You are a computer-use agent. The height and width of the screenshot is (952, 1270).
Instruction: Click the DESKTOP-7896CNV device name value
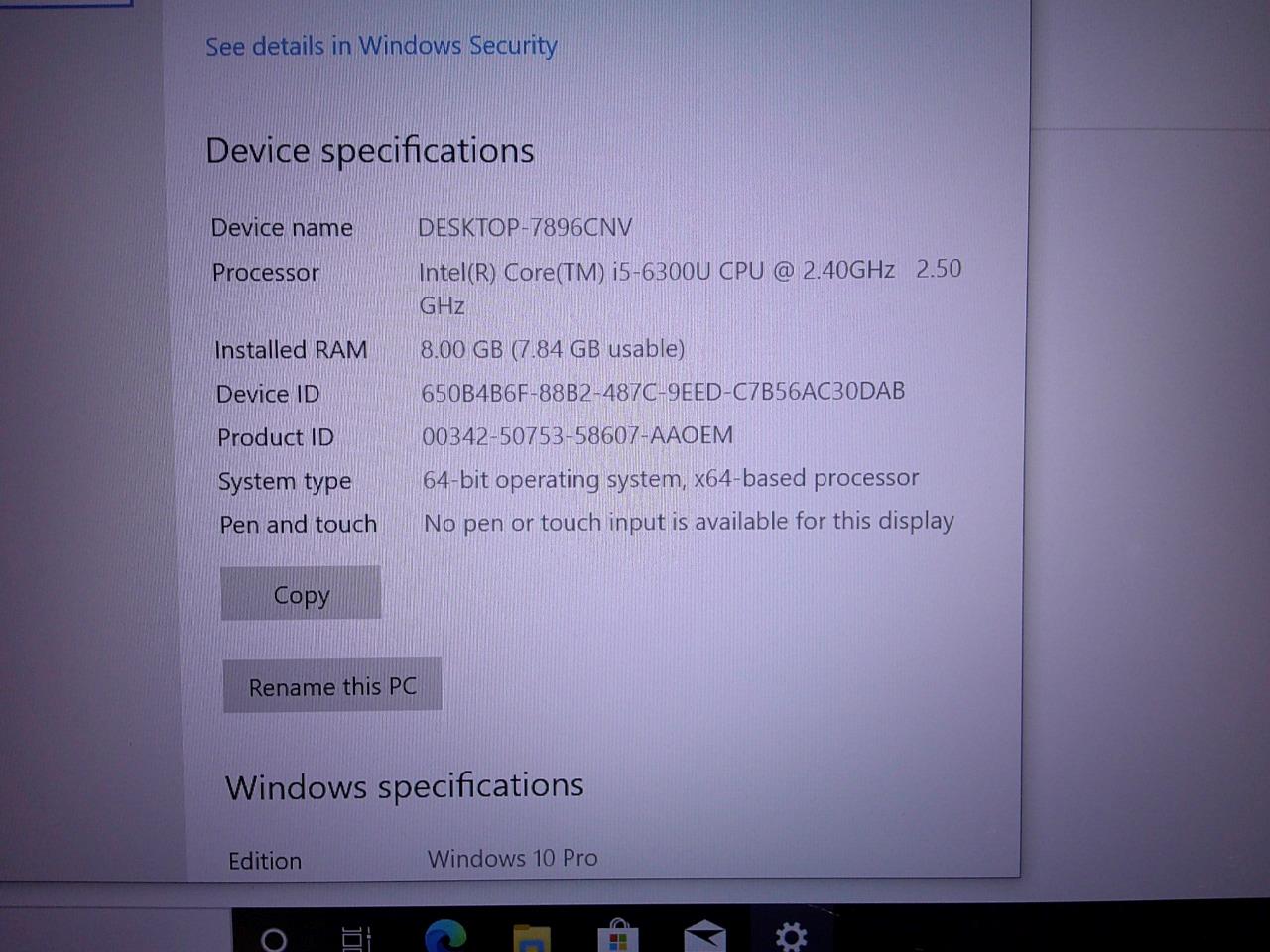click(525, 227)
